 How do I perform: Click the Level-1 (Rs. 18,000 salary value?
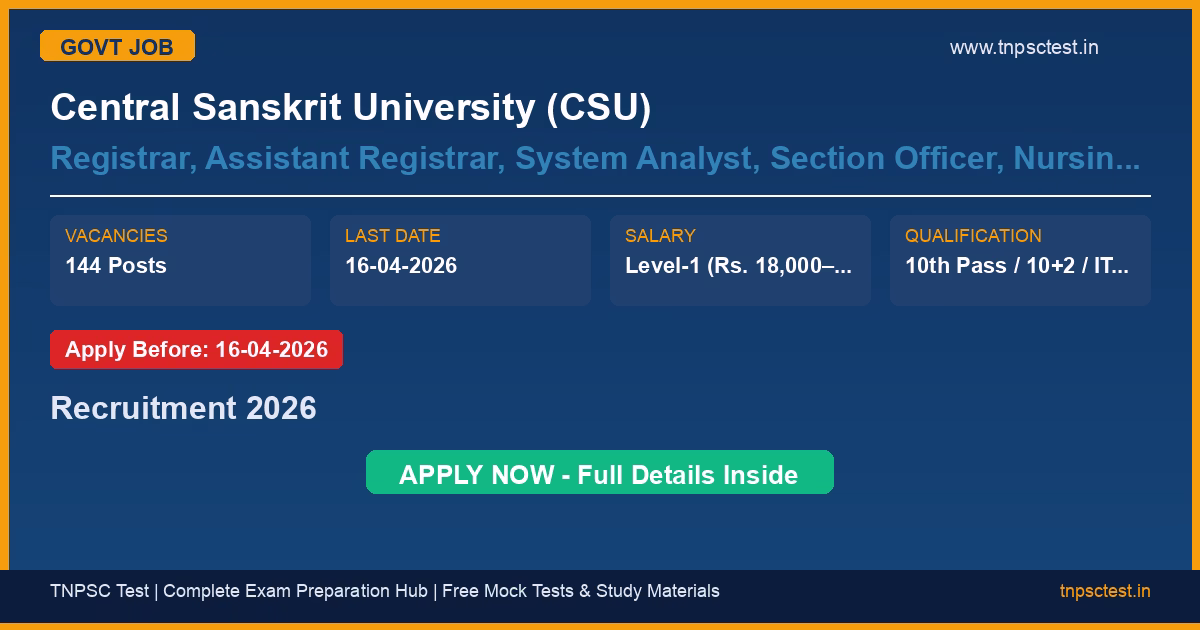[x=738, y=266]
